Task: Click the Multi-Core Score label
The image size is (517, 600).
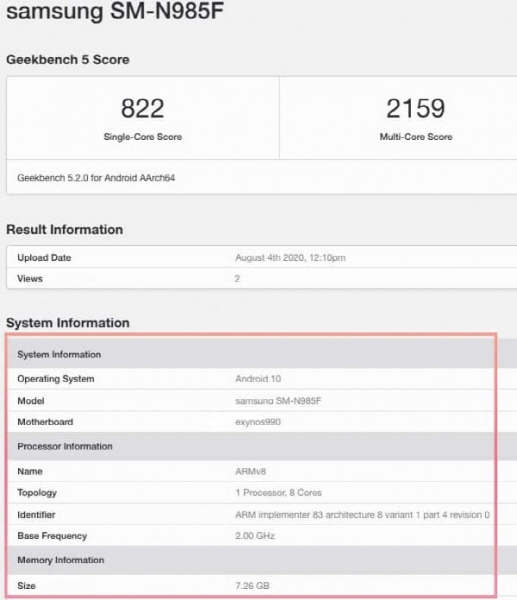Action: (x=416, y=137)
